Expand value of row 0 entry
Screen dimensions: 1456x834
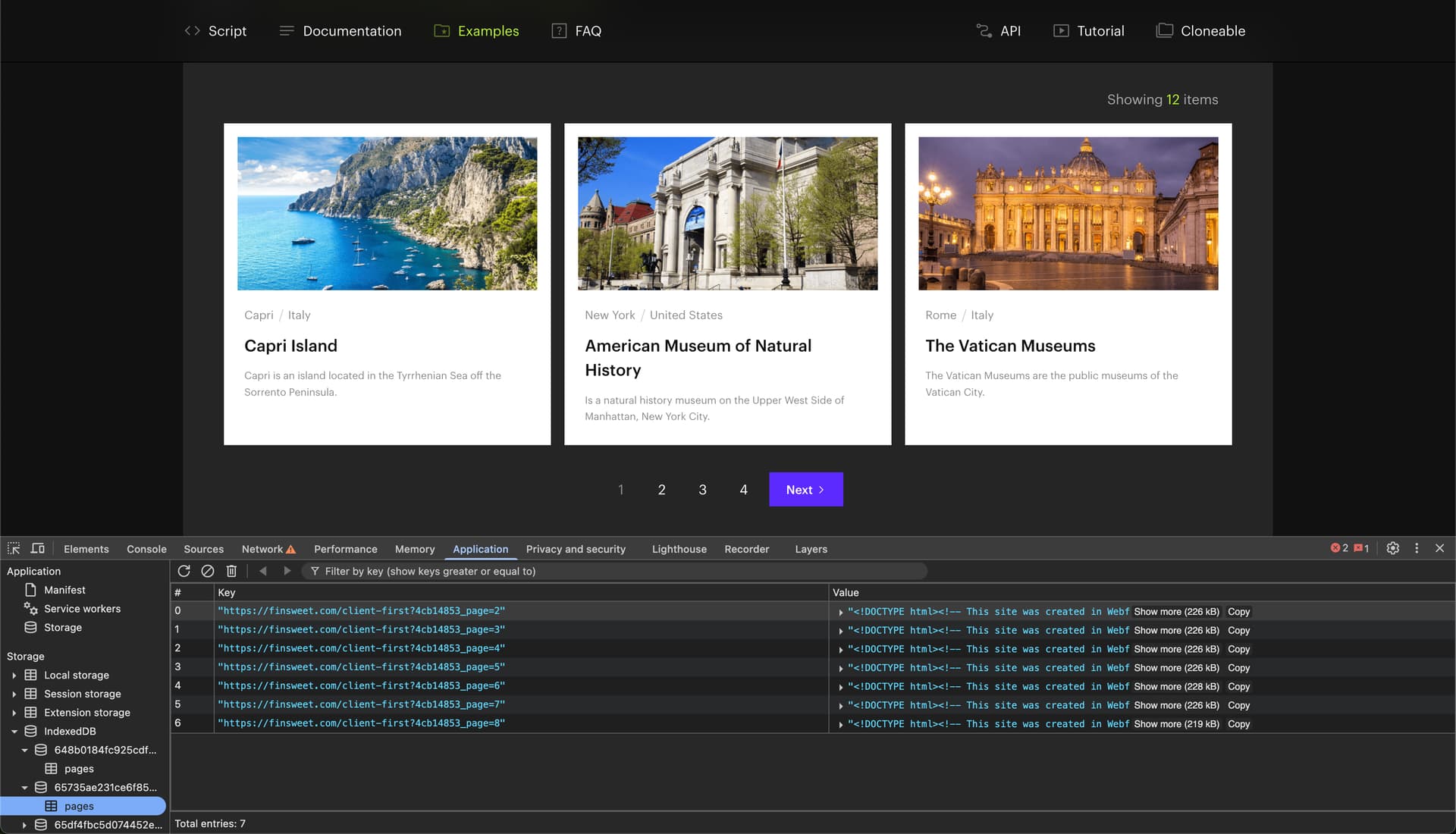[x=840, y=612]
